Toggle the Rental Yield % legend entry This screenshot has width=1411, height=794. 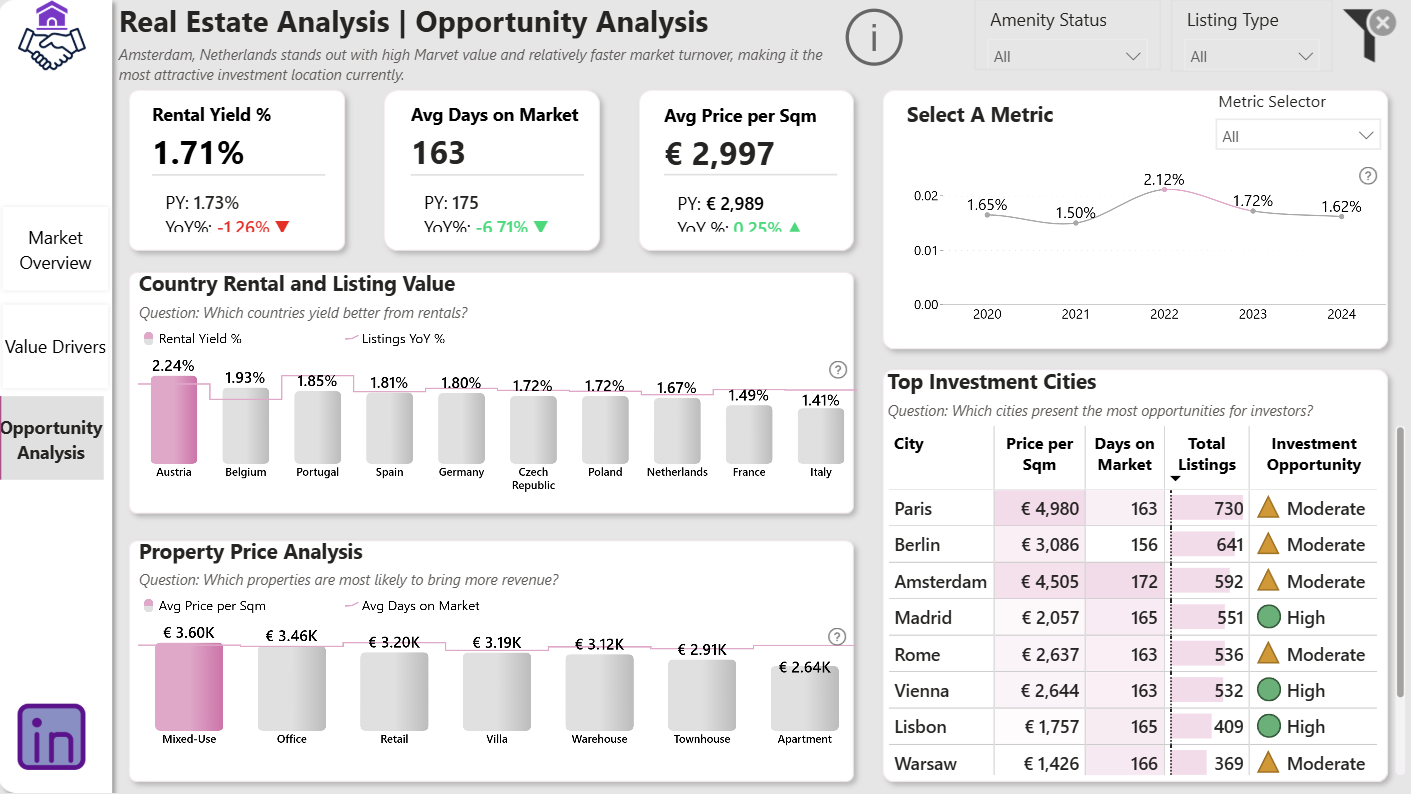coord(193,339)
